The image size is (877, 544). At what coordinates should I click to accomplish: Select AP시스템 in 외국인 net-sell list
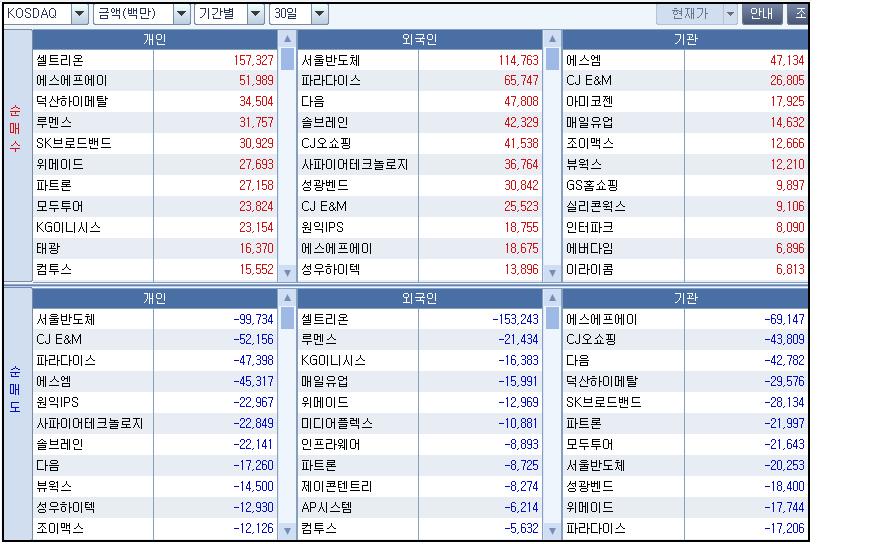click(x=327, y=508)
